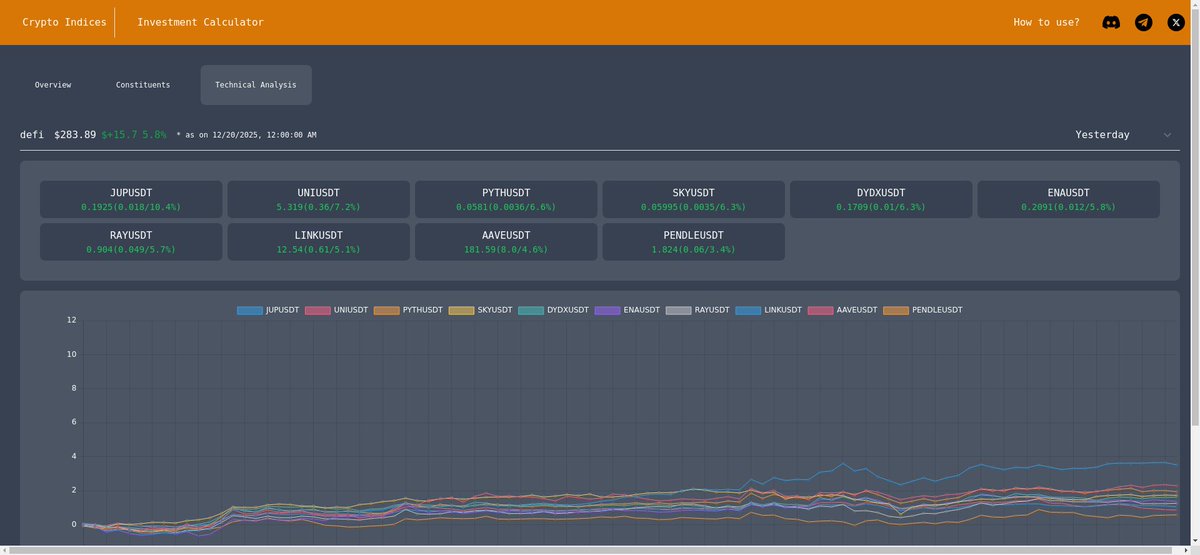Open Crypto Indices page
Viewport: 1200px width, 555px height.
tap(64, 22)
